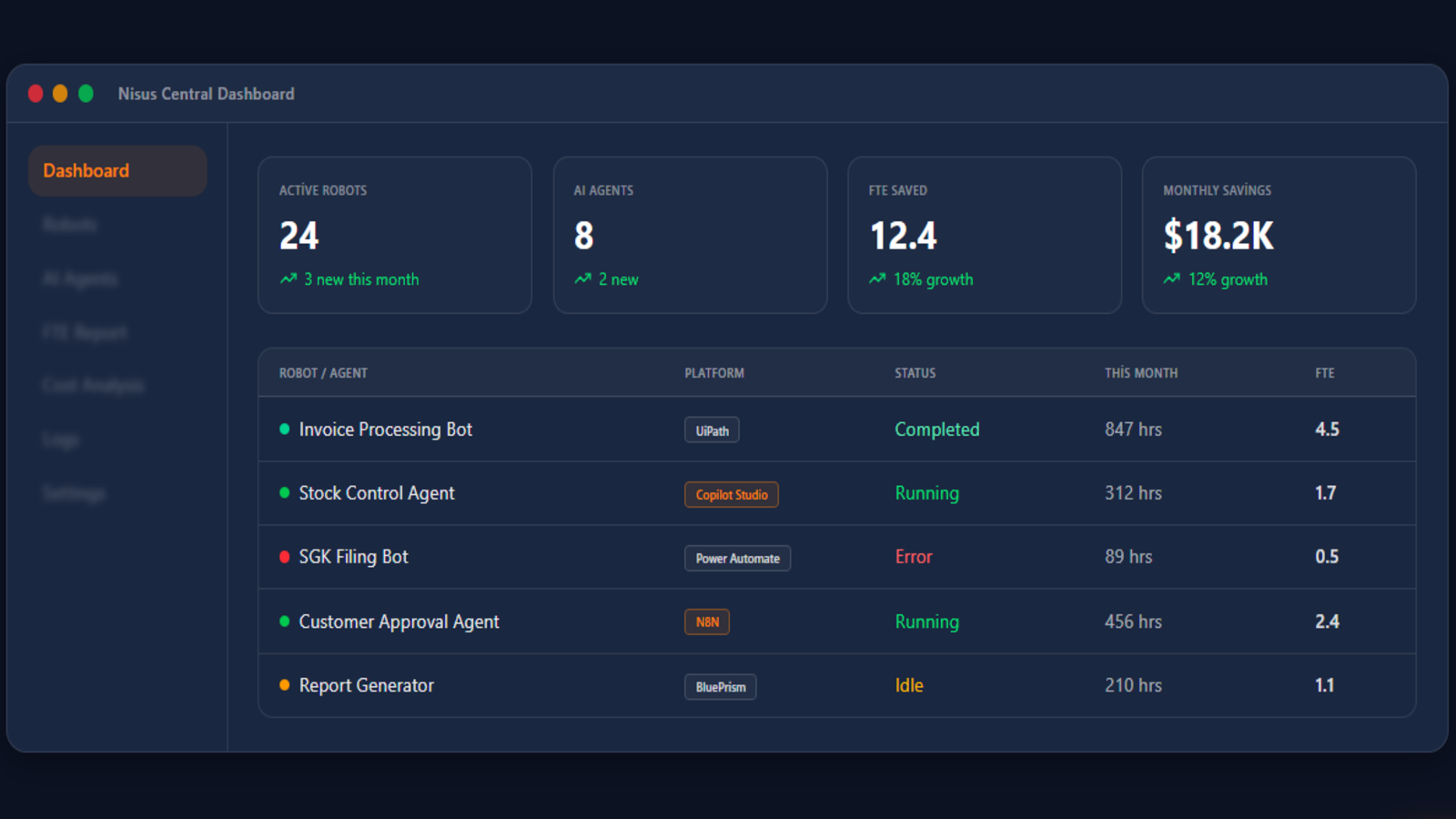Sort by the STATUS column header
Image resolution: width=1456 pixels, height=819 pixels.
tap(915, 373)
